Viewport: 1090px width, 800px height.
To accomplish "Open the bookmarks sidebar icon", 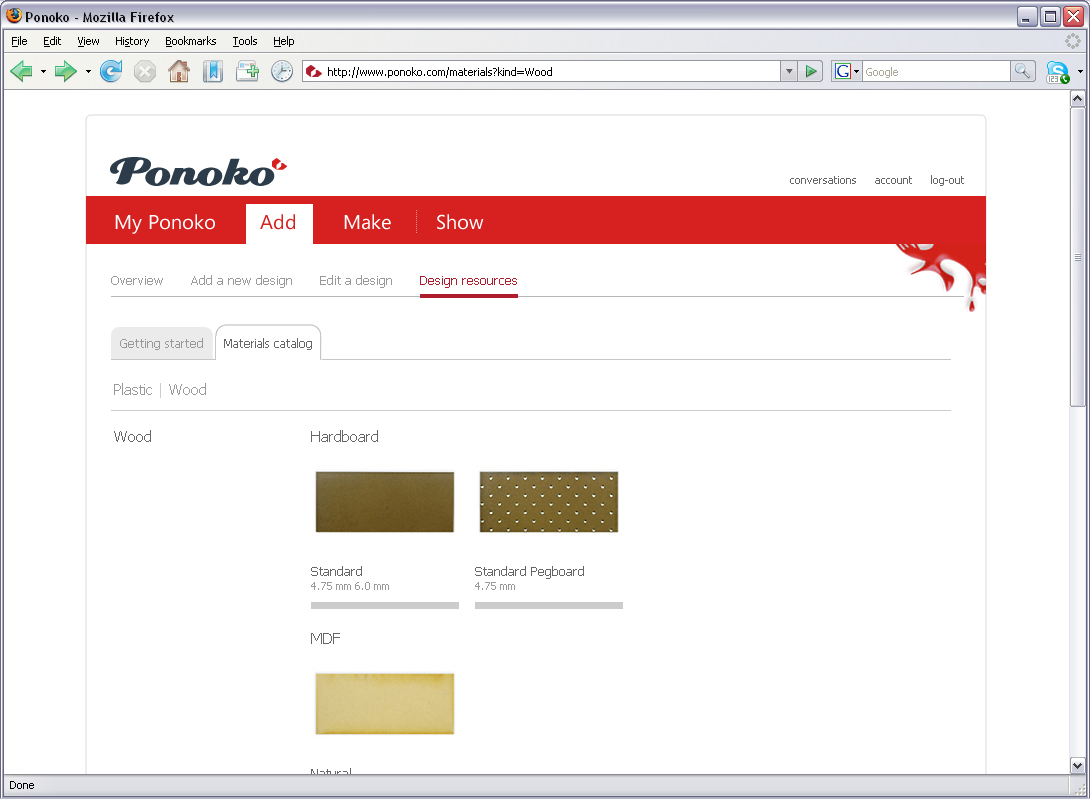I will click(x=212, y=71).
